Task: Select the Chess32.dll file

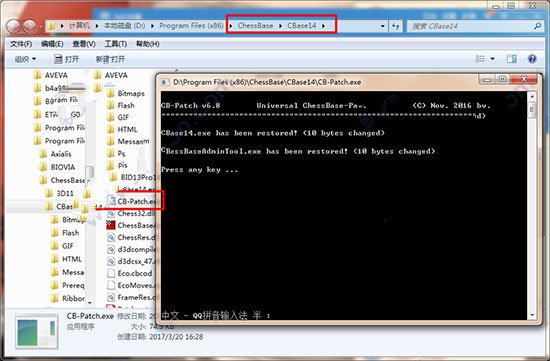Action: 131,213
